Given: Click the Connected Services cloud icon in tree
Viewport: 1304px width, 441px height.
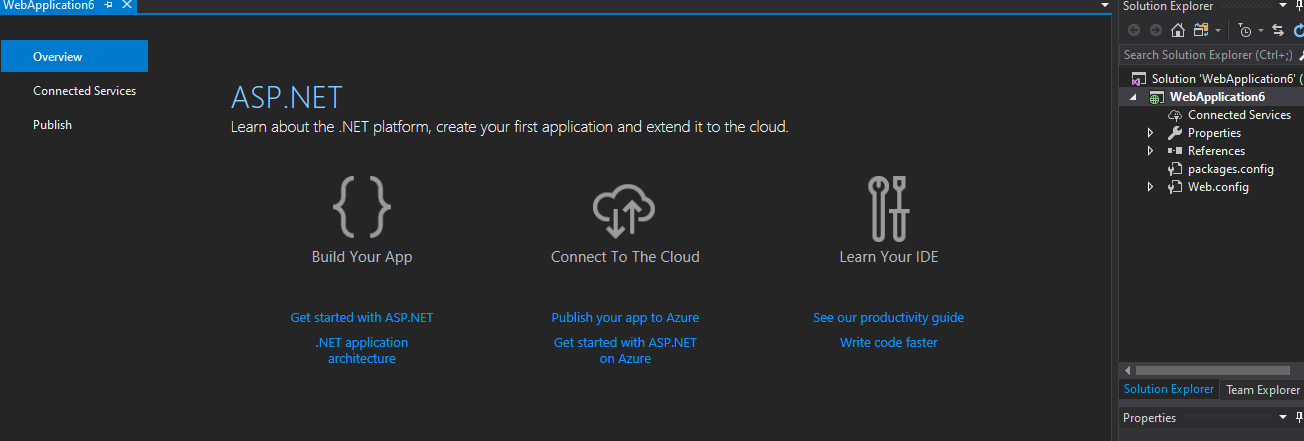Looking at the screenshot, I should pyautogui.click(x=1175, y=115).
